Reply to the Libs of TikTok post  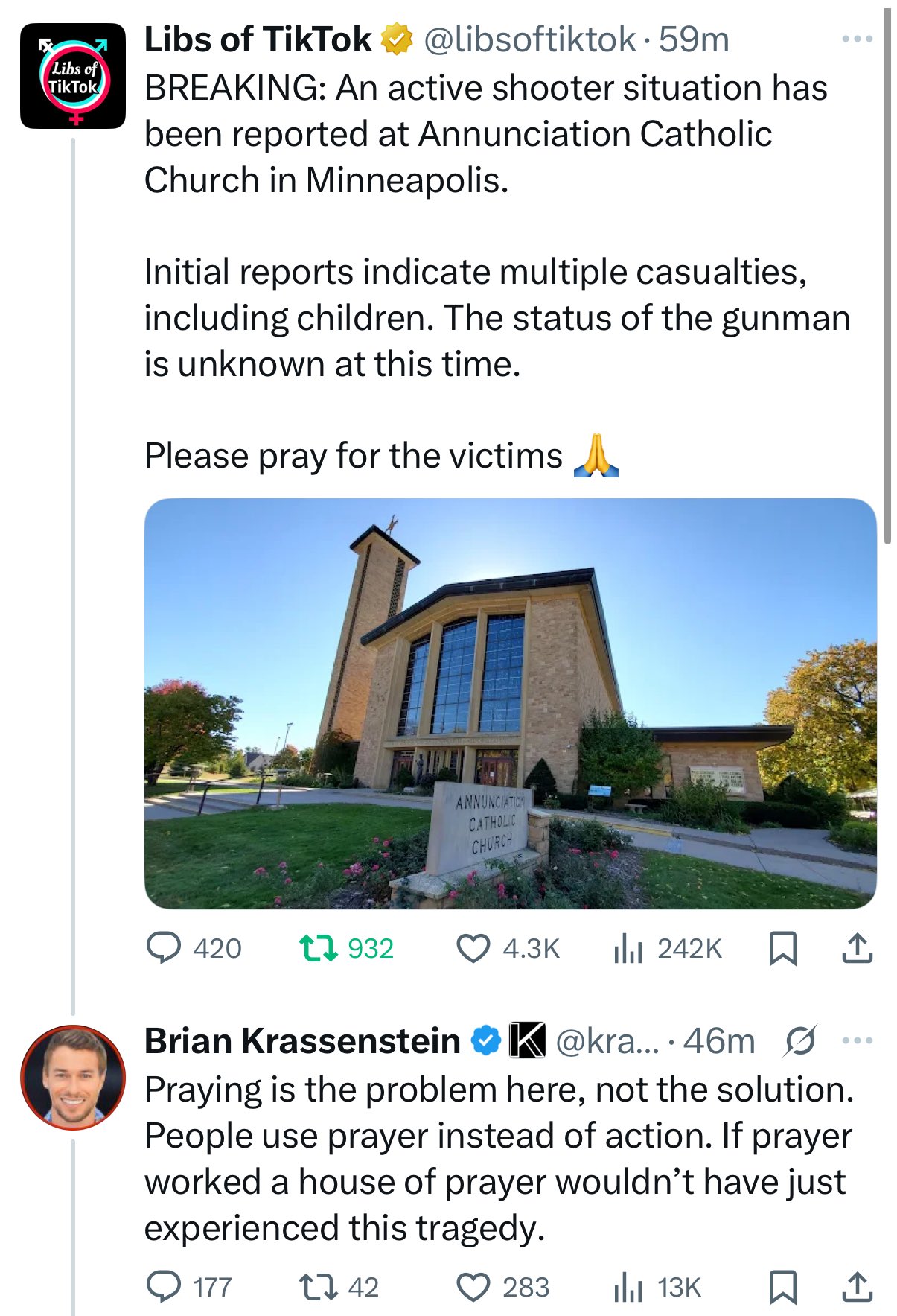pyautogui.click(x=164, y=948)
